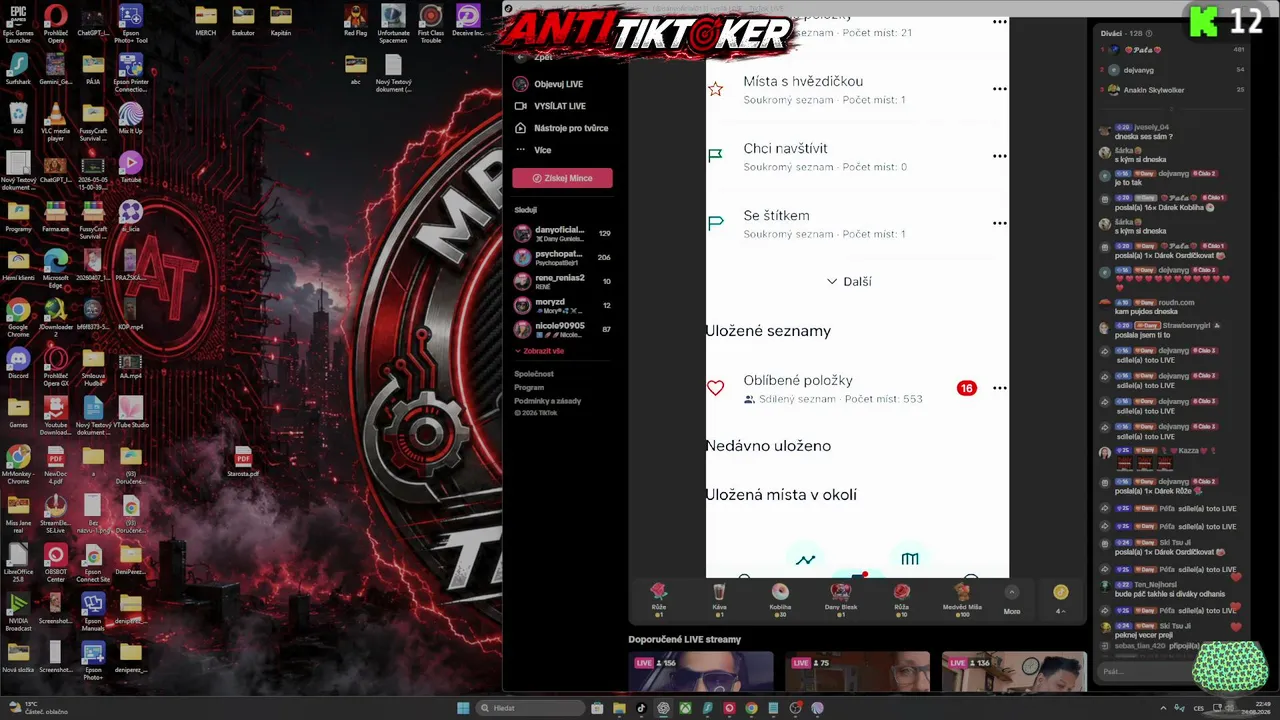Open options for Místa s hvězdičkou list
The height and width of the screenshot is (720, 1280).
click(x=999, y=89)
